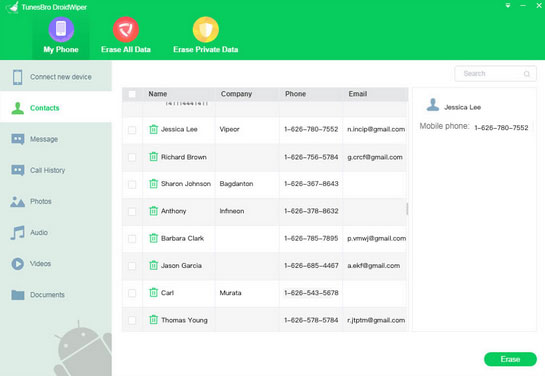Click the r.jtptm@gmail.com email cell
The width and height of the screenshot is (545, 376).
pos(376,320)
